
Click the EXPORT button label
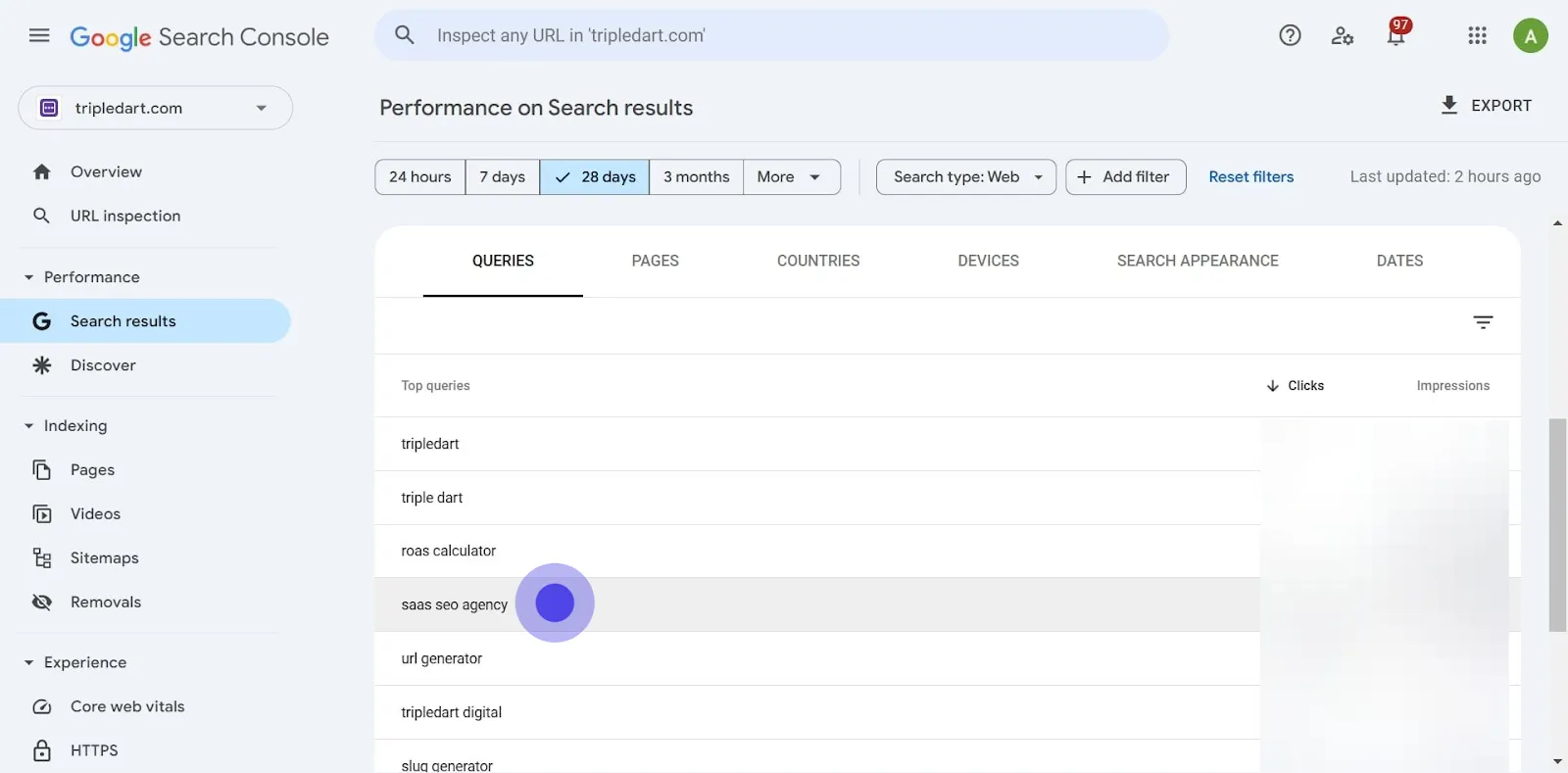[1501, 106]
